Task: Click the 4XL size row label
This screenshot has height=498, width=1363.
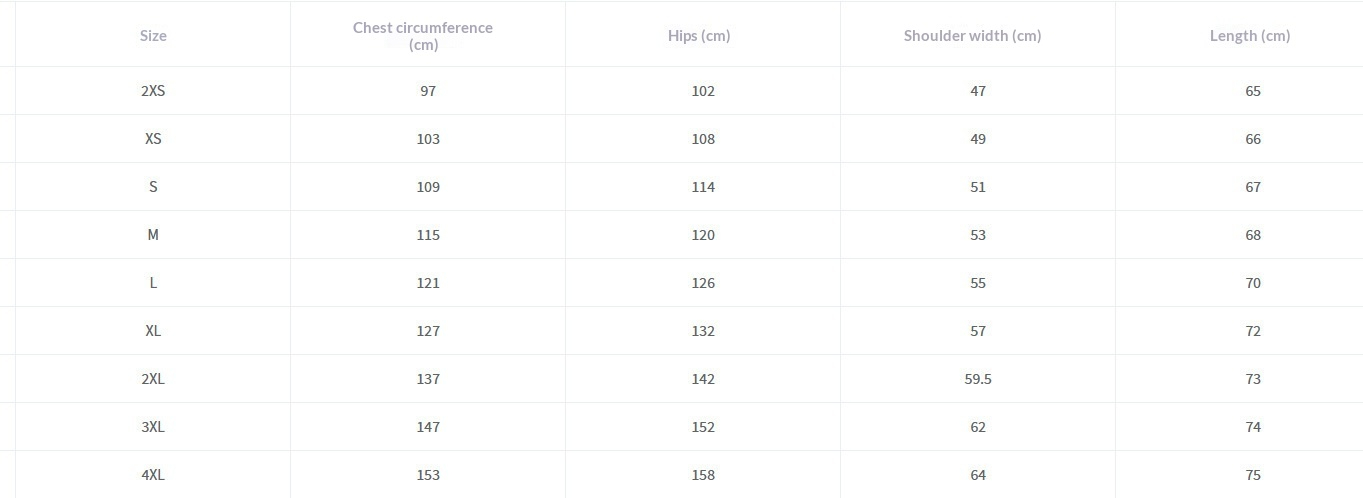Action: coord(153,475)
